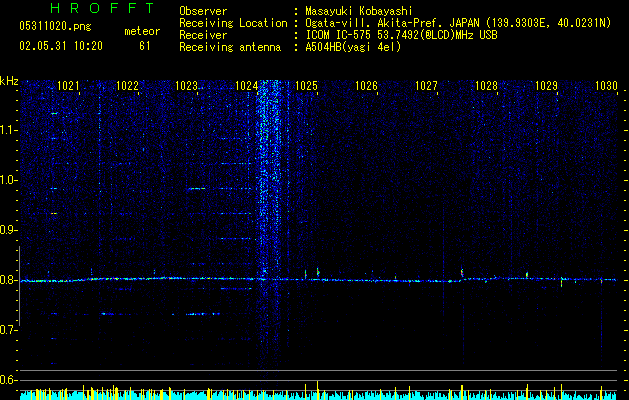Click the 1027 time marker
Image resolution: width=629 pixels, height=400 pixels.
click(x=426, y=86)
